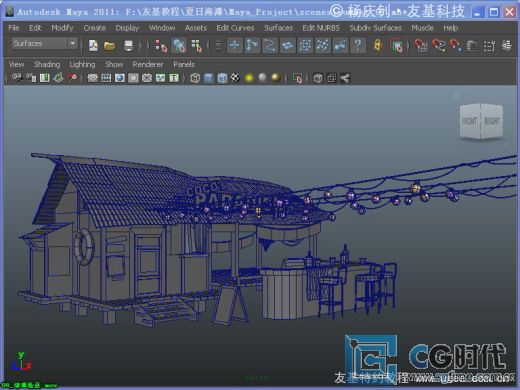The width and height of the screenshot is (520, 390).
Task: Open the Panels menu
Action: tap(184, 65)
